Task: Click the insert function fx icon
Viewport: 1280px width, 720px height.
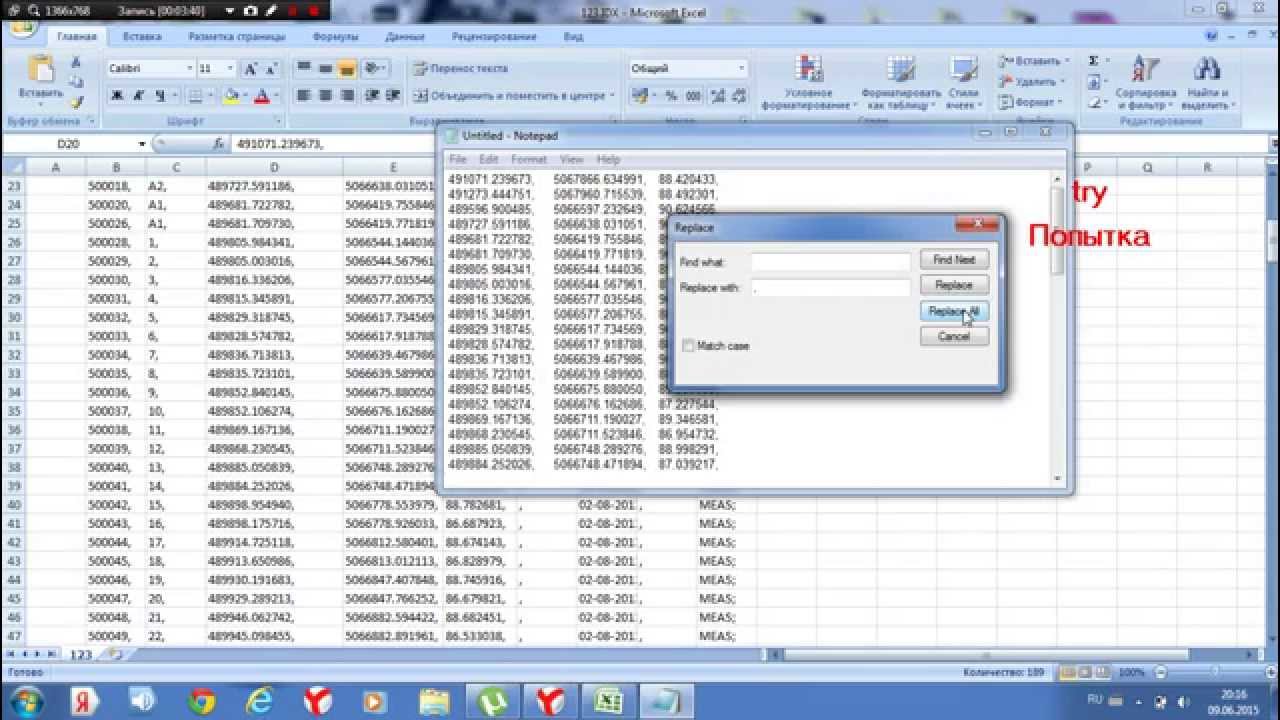Action: click(x=218, y=144)
